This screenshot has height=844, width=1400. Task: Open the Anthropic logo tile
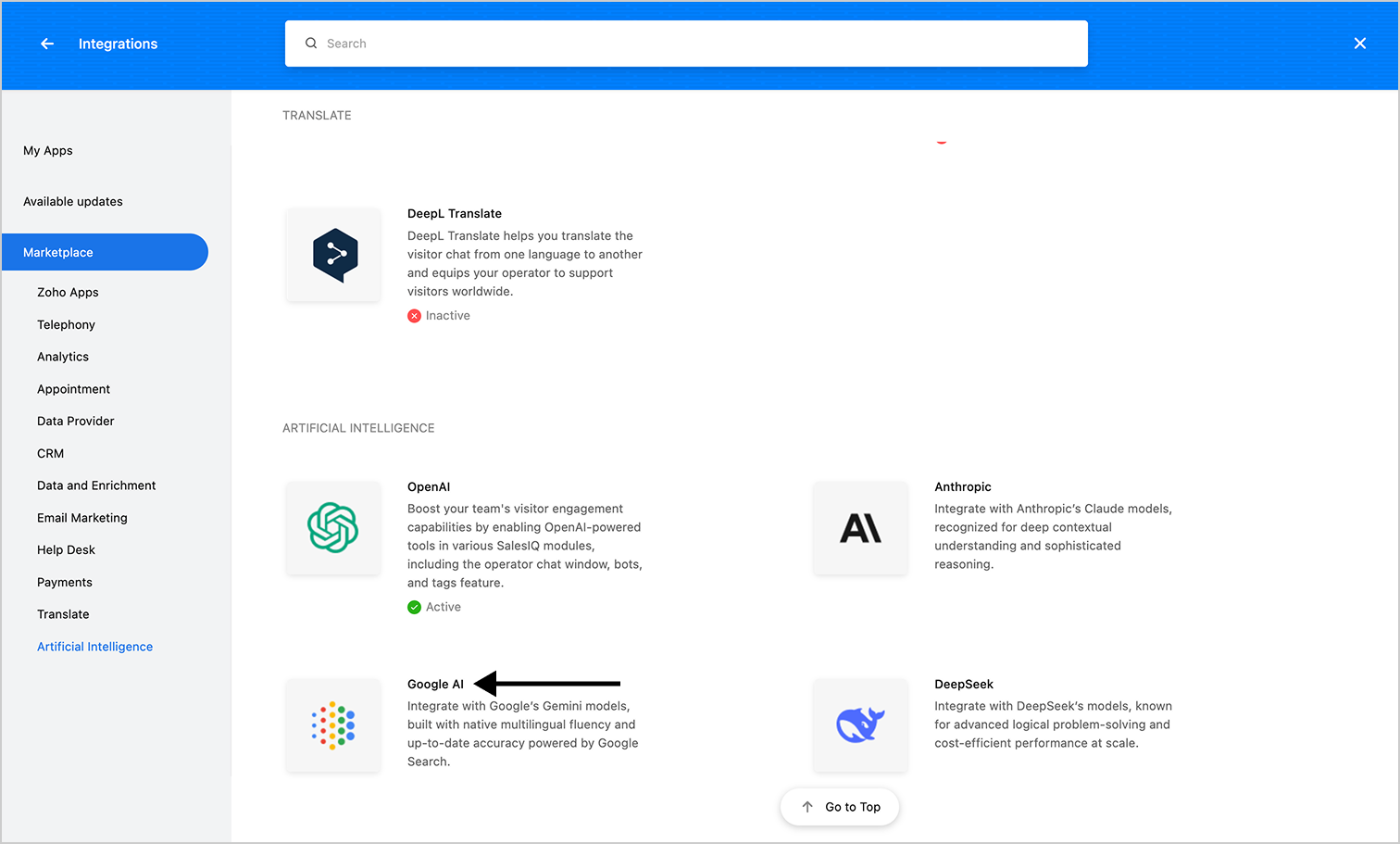pos(860,528)
